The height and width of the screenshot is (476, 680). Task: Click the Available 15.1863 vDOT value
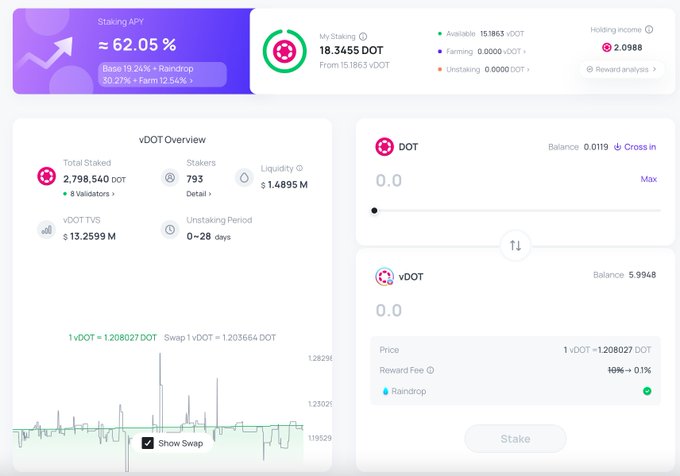(x=502, y=34)
